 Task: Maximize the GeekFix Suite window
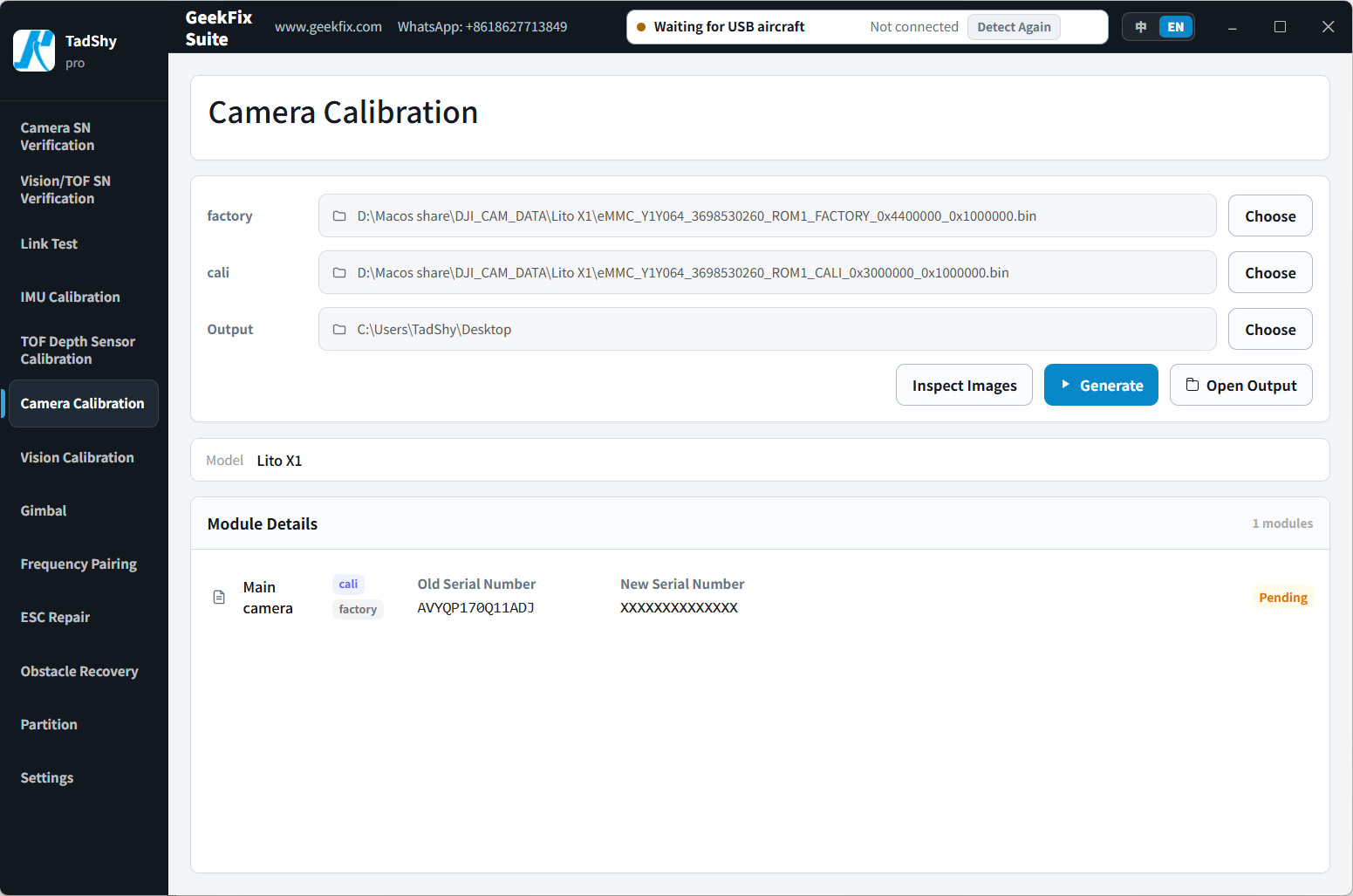click(1280, 27)
